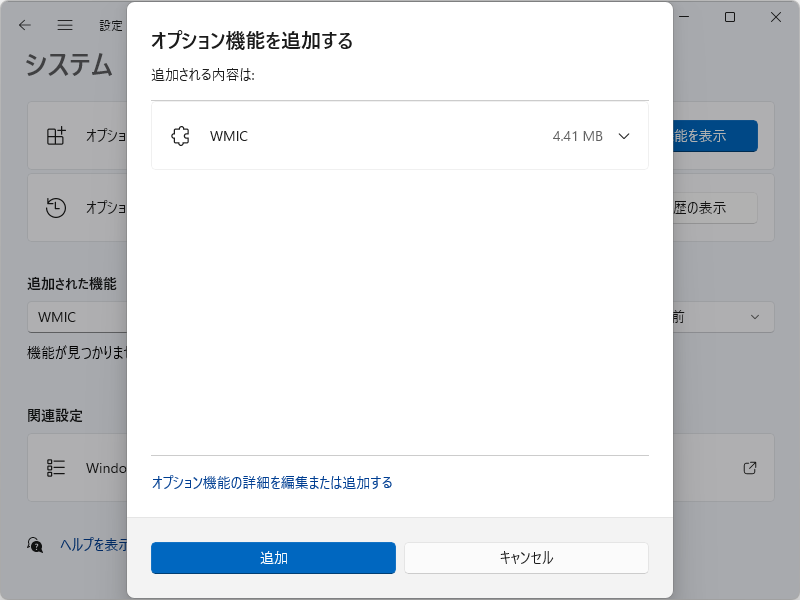800x600 pixels.
Task: Click the list icon beside Windows related setting
Action: coord(55,468)
